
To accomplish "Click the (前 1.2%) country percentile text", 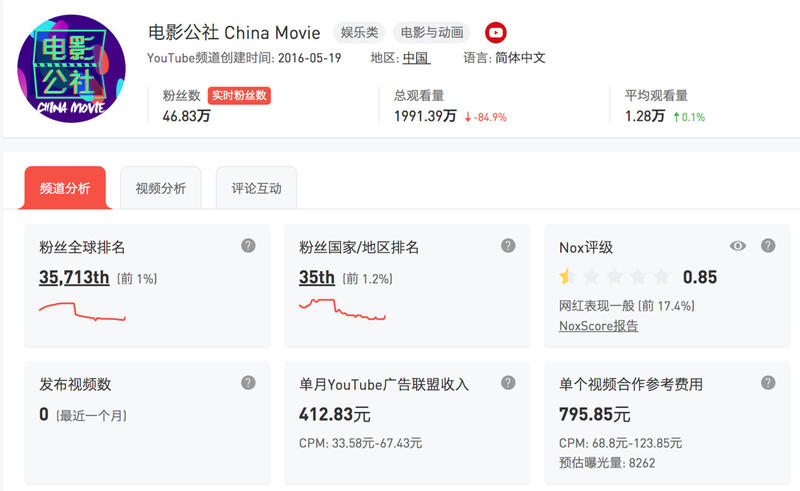I will click(x=367, y=279).
